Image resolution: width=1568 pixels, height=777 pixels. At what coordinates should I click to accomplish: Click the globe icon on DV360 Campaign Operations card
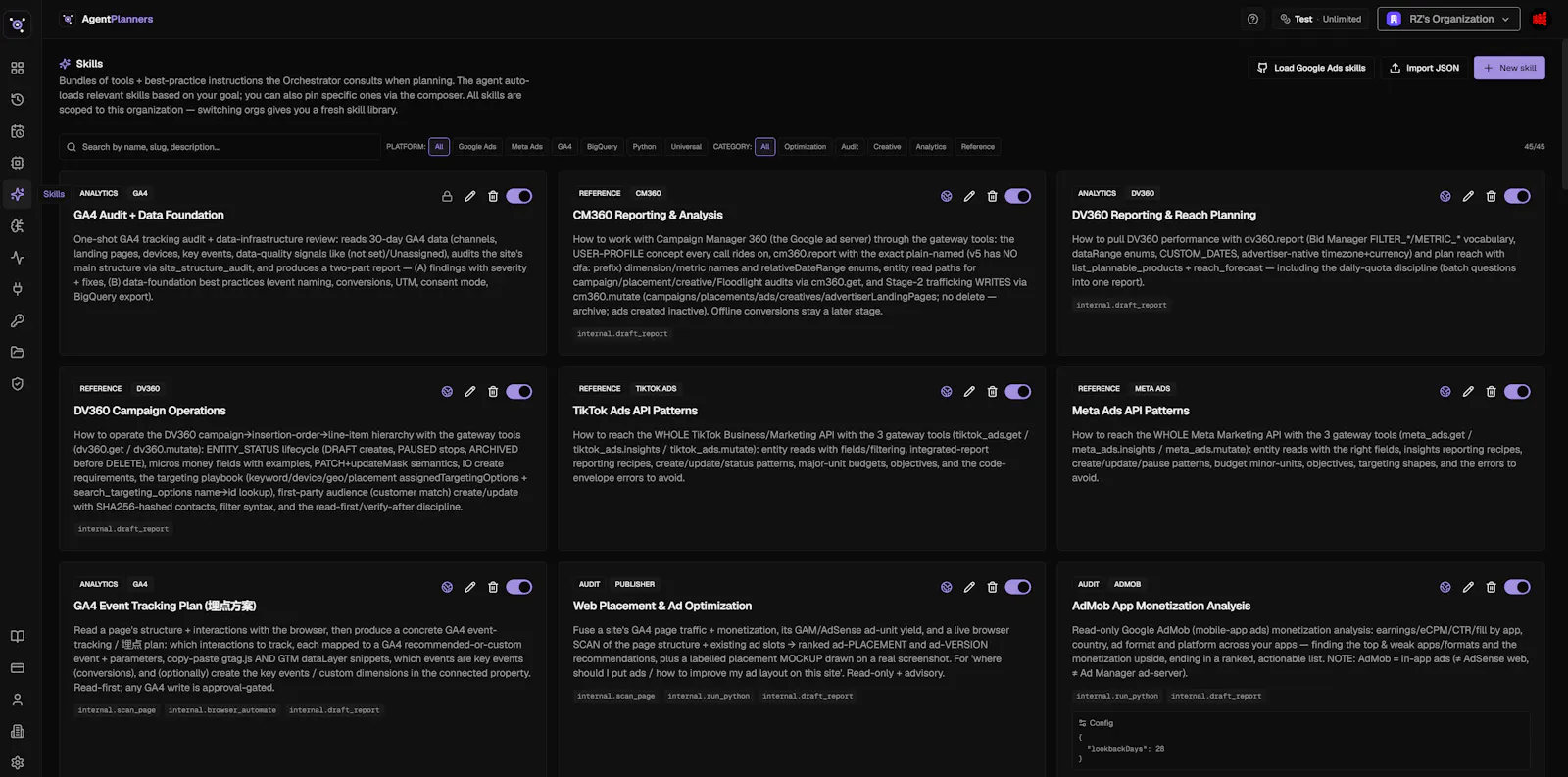coord(447,392)
